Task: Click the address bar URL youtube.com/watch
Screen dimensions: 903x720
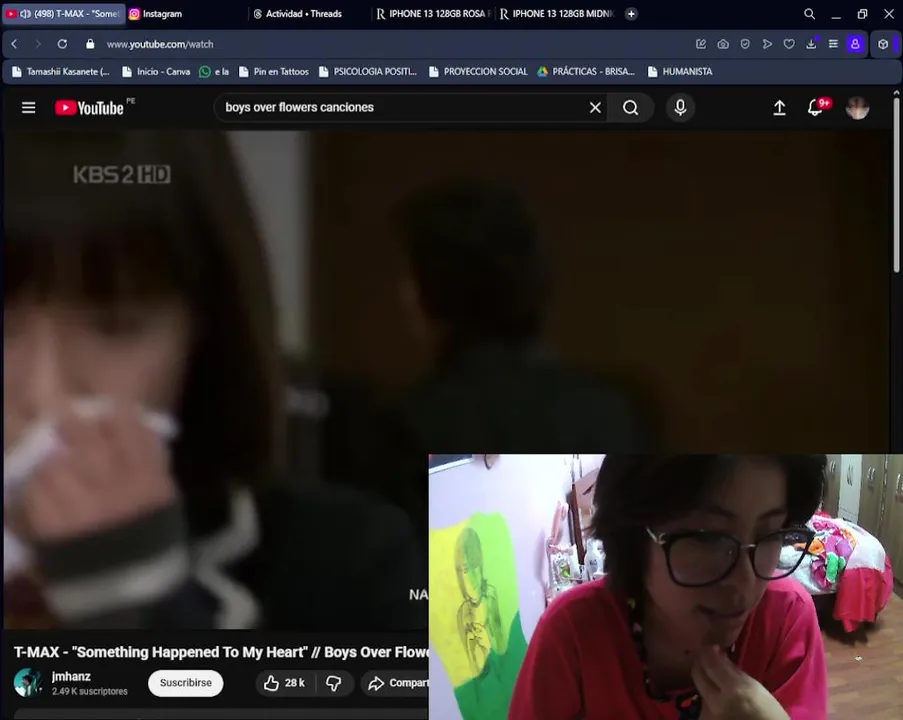Action: pos(160,44)
